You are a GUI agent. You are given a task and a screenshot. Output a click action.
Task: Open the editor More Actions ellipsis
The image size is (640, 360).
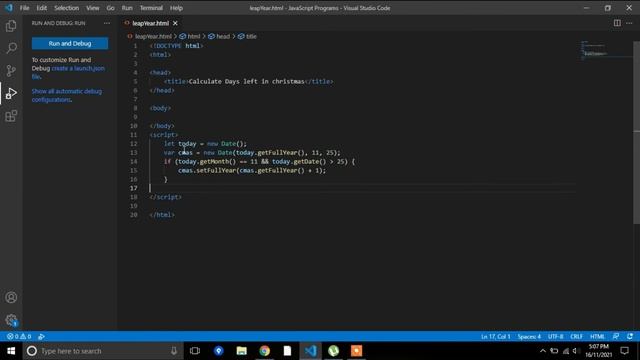click(x=629, y=23)
